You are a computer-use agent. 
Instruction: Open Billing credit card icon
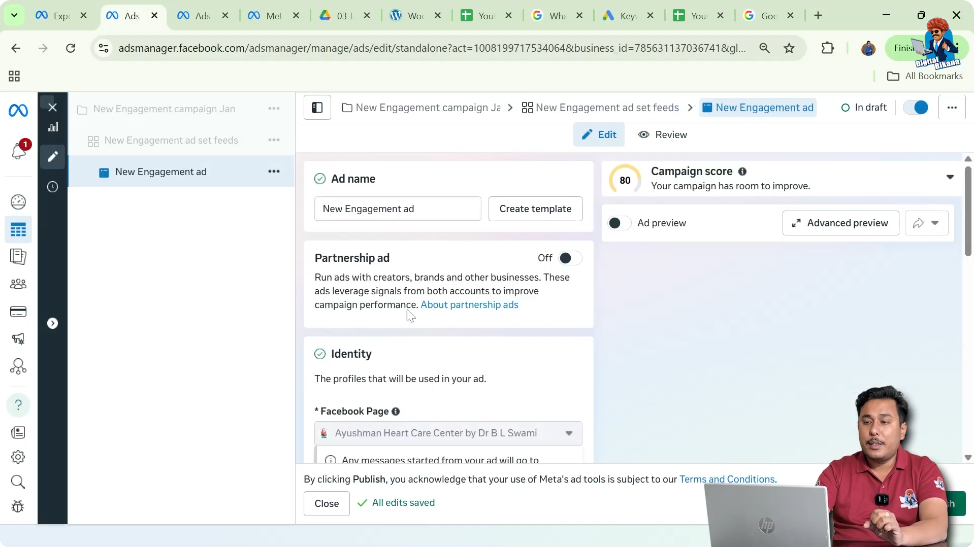[x=18, y=311]
